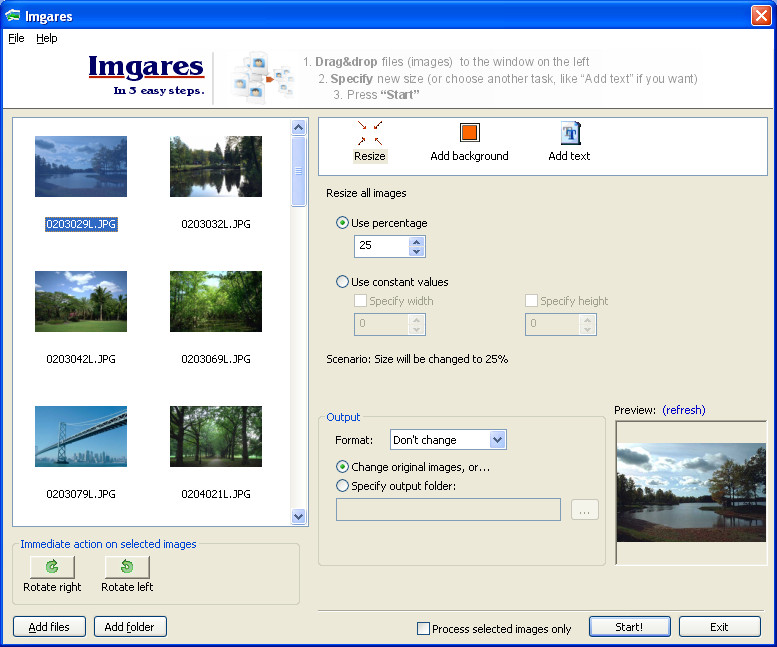The width and height of the screenshot is (777, 647).
Task: Click the 0203042L.JPG file name label
Action: (81, 359)
